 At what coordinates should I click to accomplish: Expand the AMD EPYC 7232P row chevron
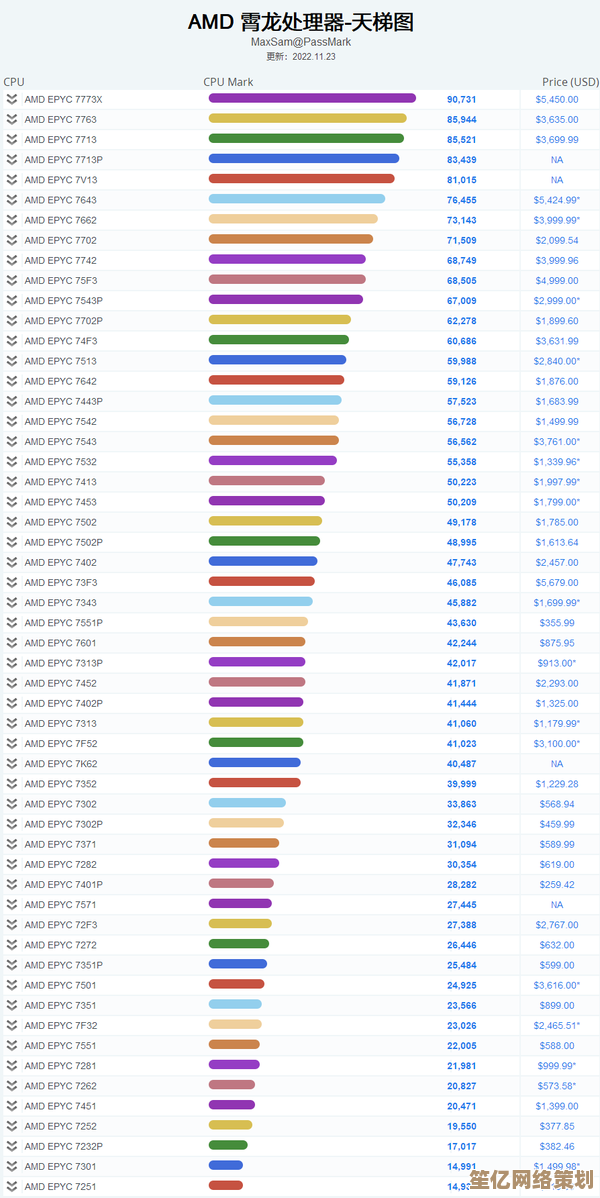11,1145
